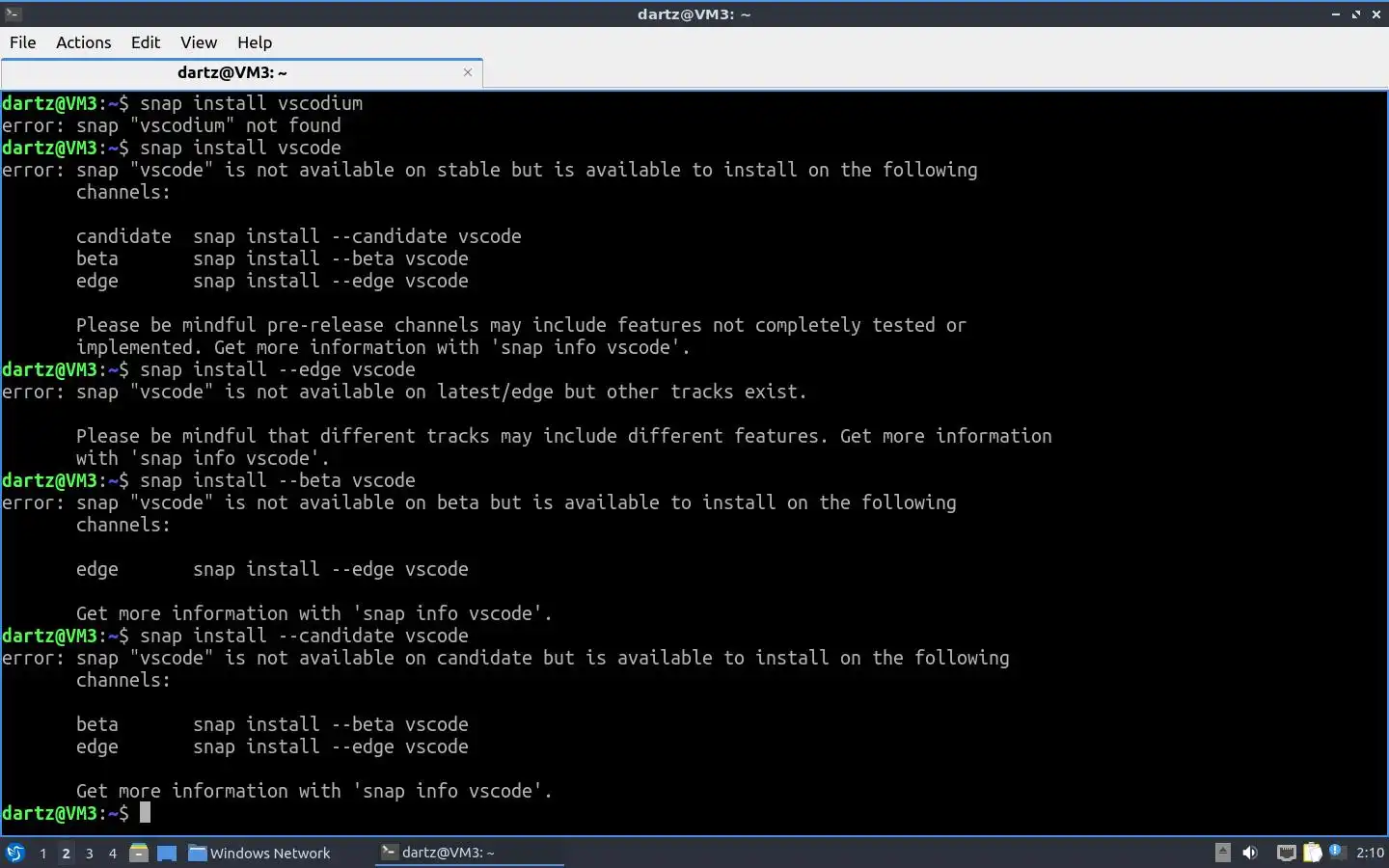Click the first 'snap install vscodium' command
The height and width of the screenshot is (868, 1389).
[x=252, y=103]
